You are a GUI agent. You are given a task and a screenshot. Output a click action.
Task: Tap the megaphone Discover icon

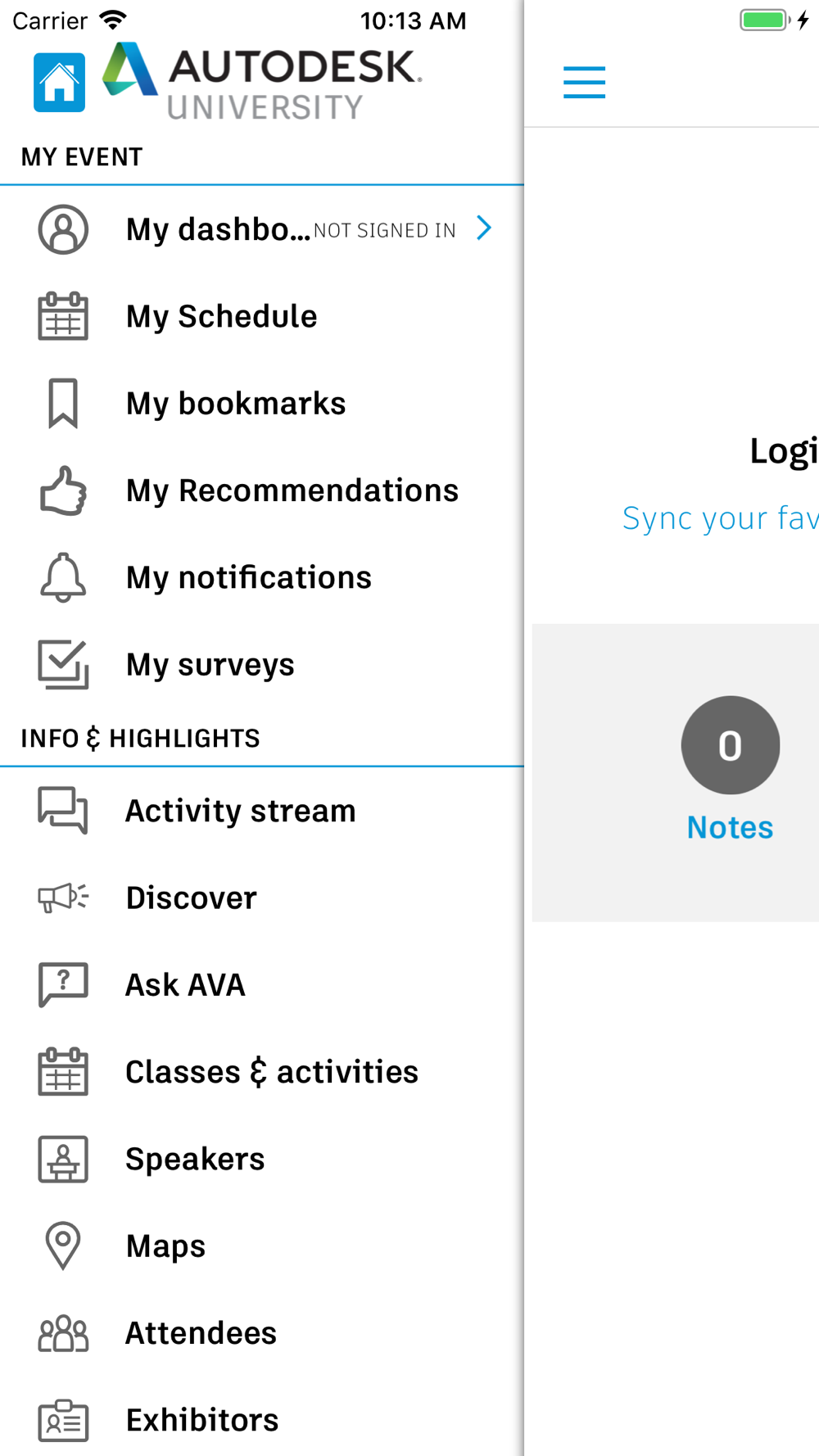click(63, 898)
